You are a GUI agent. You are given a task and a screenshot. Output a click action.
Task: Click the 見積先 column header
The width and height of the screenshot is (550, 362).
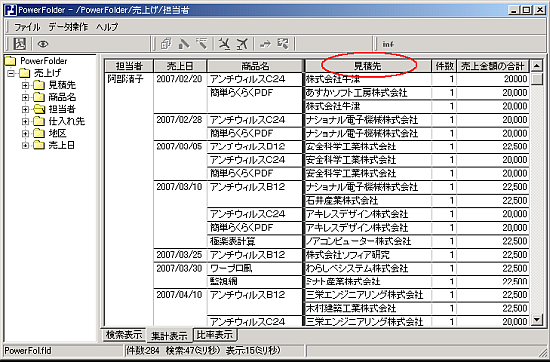pos(368,66)
